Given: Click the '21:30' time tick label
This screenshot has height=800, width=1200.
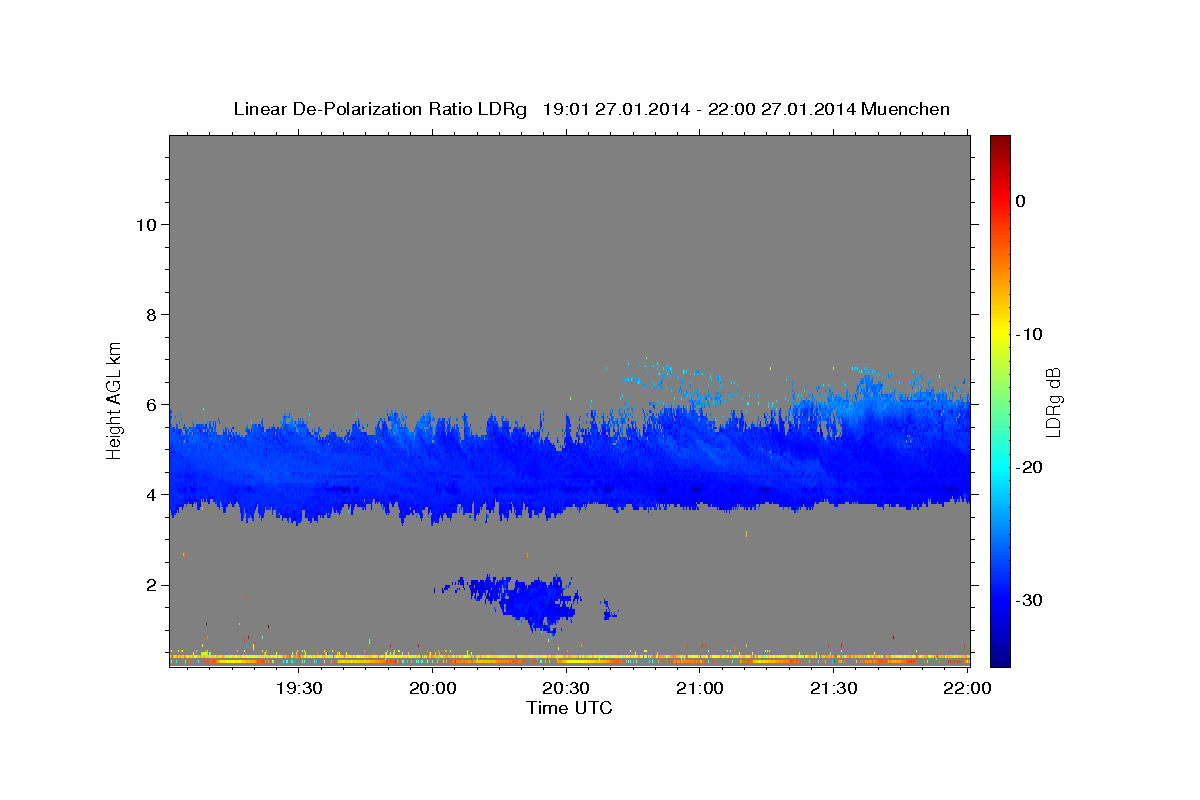Looking at the screenshot, I should coord(833,688).
